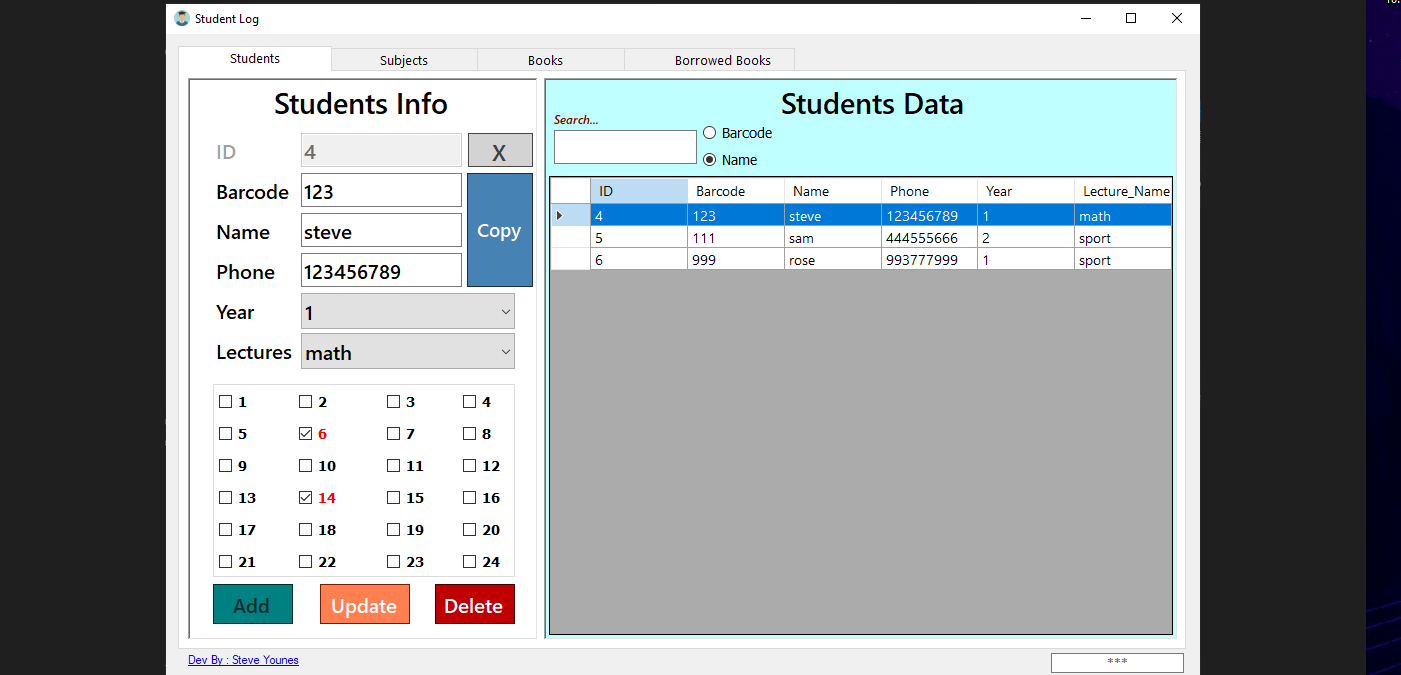Select the Name search radio button
This screenshot has height=675, width=1401.
coord(710,160)
